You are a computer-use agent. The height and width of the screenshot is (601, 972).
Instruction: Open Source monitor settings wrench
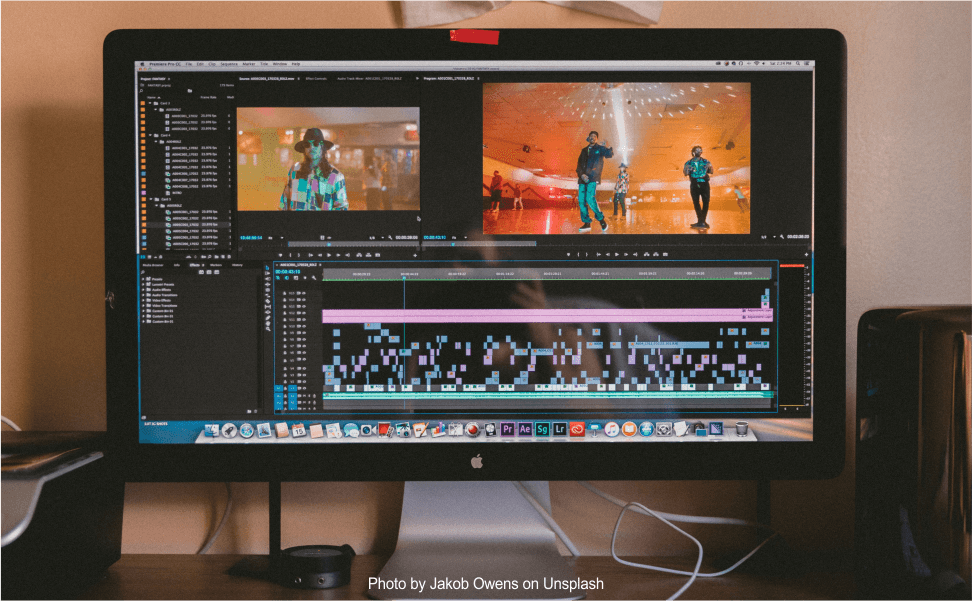(x=390, y=237)
